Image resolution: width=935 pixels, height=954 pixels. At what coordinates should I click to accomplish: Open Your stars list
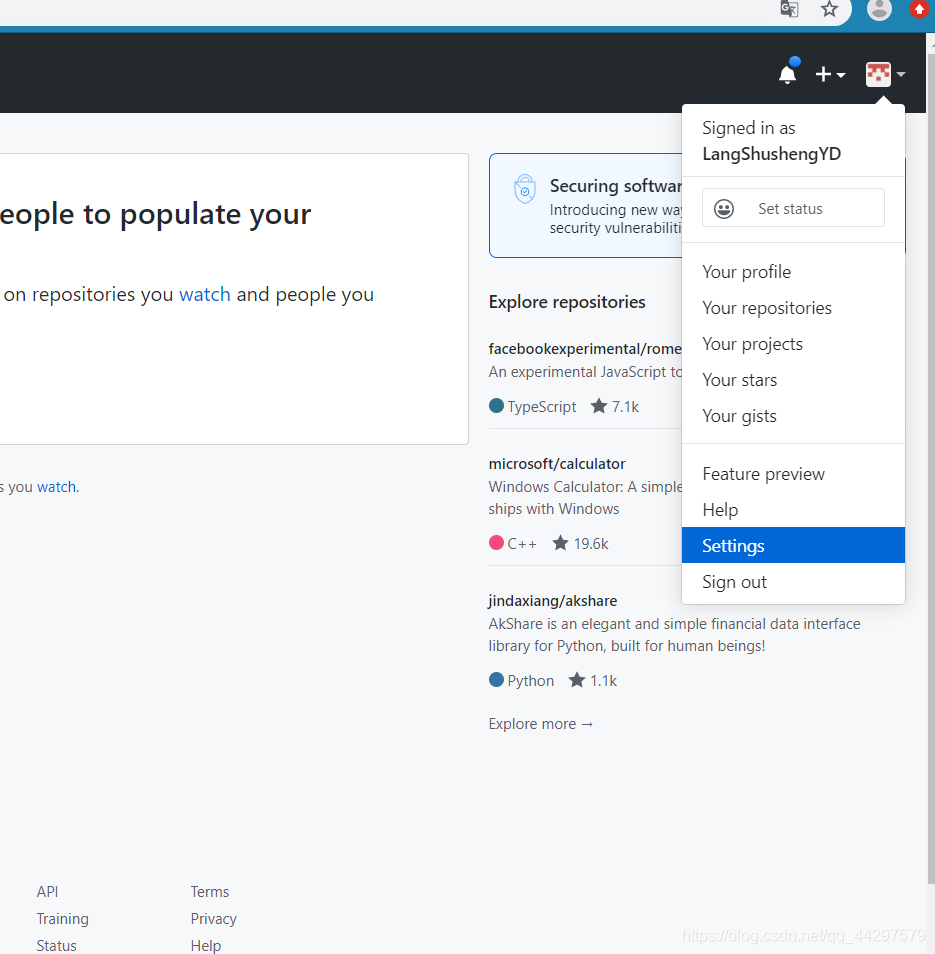[x=793, y=380]
